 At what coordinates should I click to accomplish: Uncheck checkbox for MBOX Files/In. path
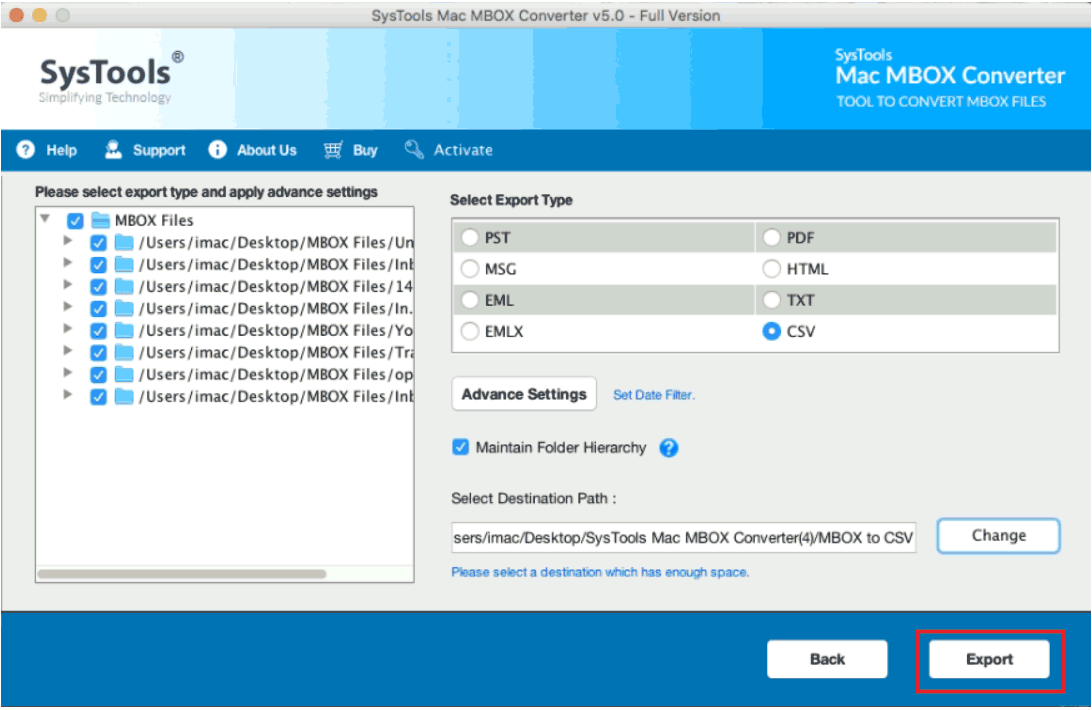[x=98, y=309]
